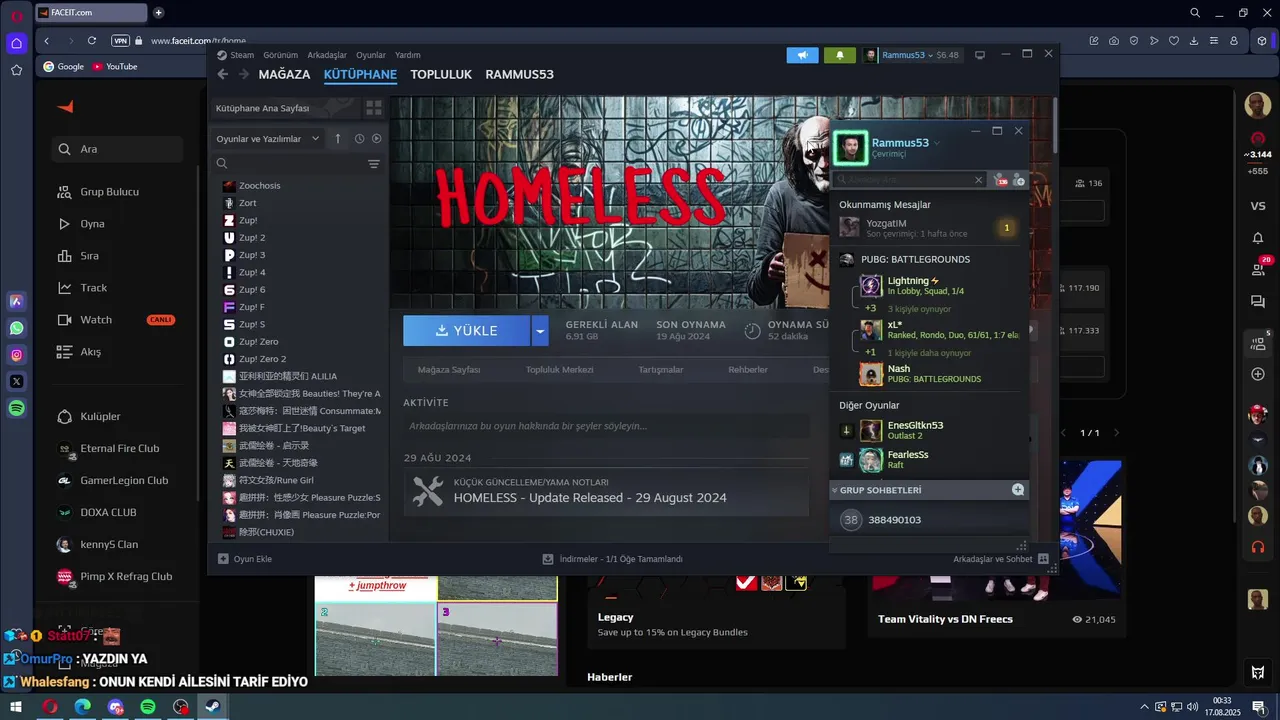
Task: Click the FACEIT logo at sidebar top
Action: click(x=66, y=107)
